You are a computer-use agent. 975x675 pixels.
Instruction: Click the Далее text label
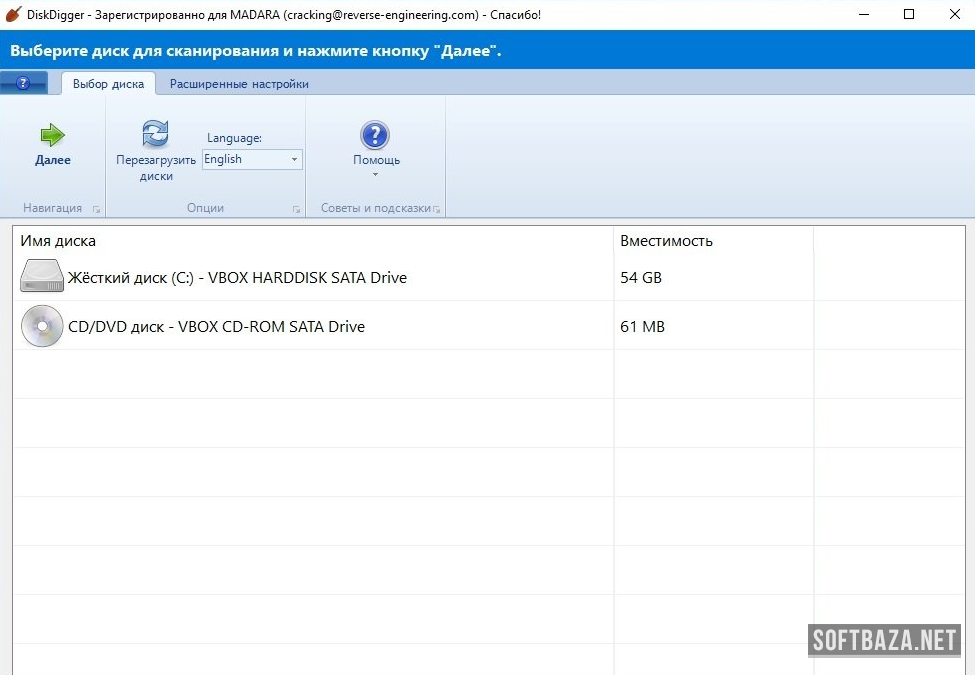click(53, 160)
